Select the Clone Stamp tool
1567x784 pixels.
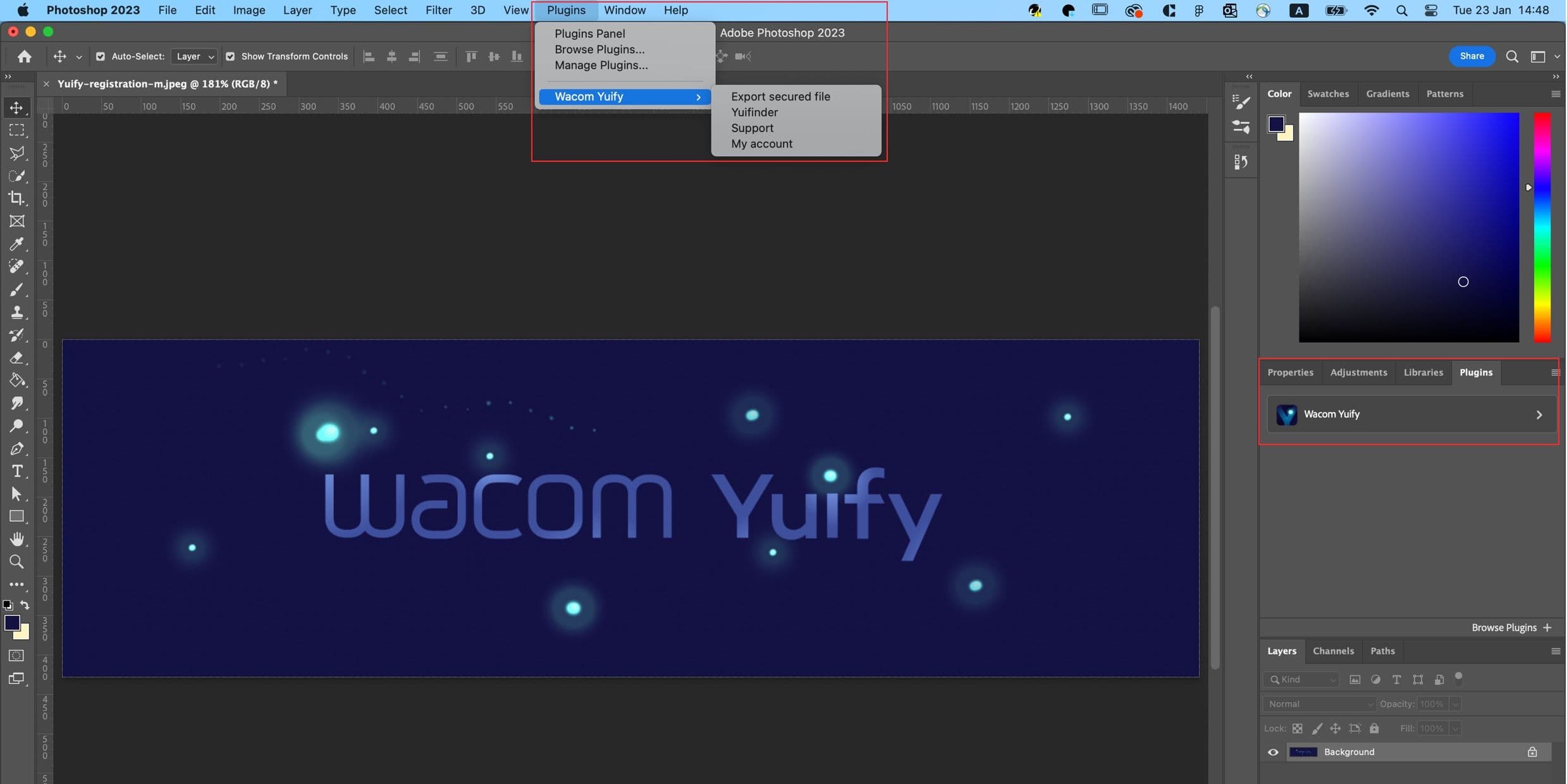point(17,312)
